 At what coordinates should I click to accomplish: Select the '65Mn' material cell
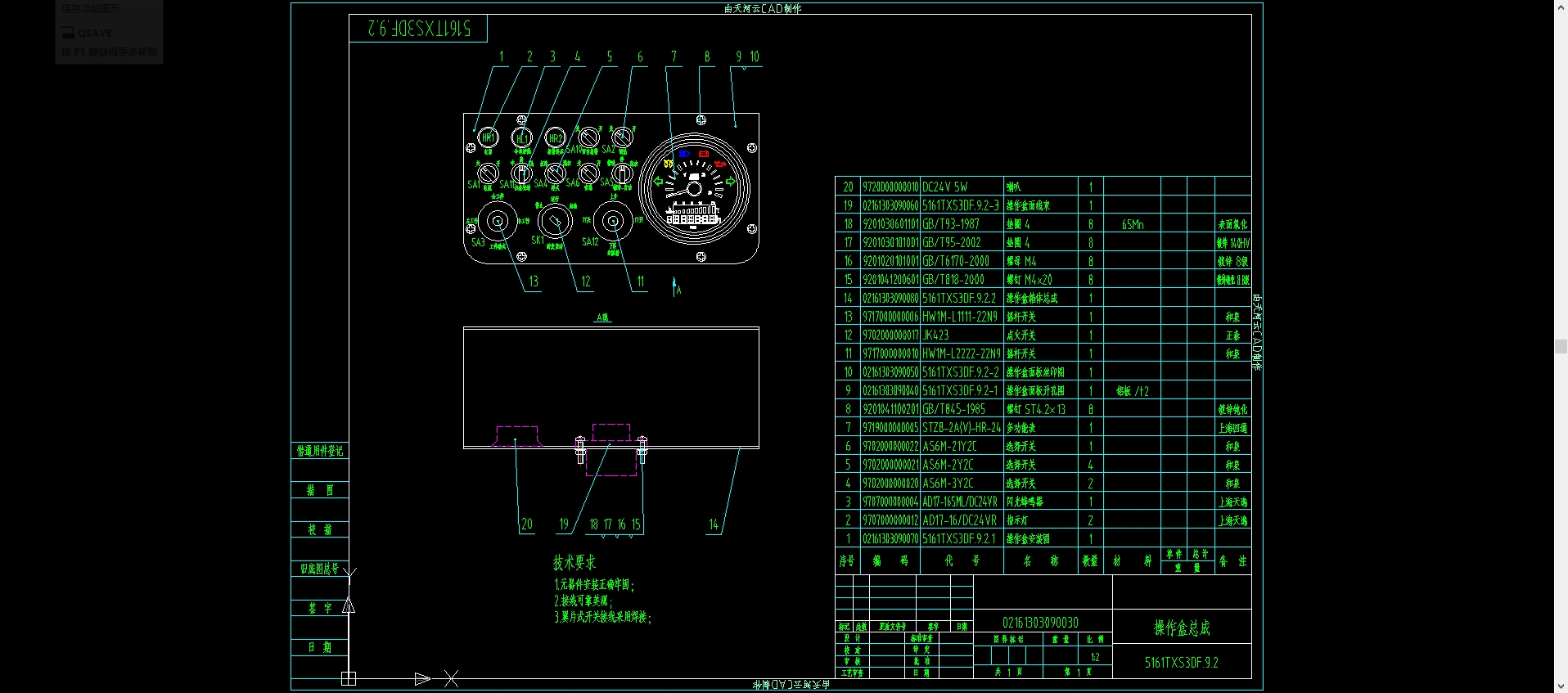[1133, 224]
